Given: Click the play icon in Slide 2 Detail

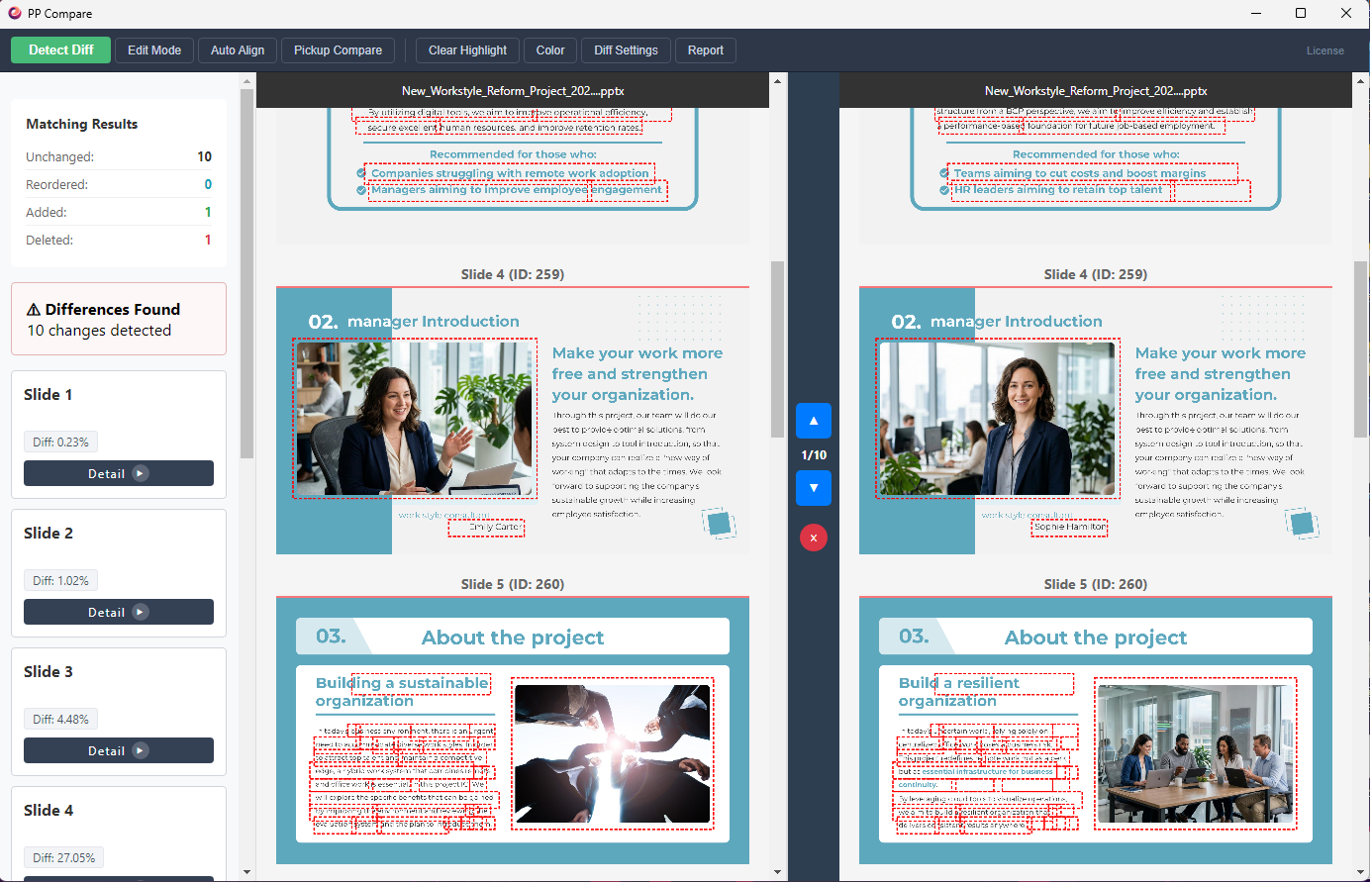Looking at the screenshot, I should [141, 612].
